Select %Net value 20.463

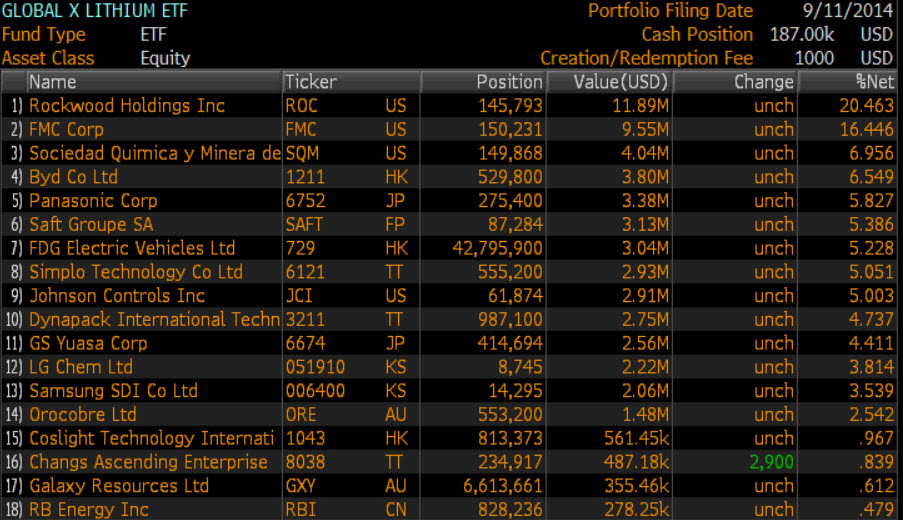click(x=867, y=105)
